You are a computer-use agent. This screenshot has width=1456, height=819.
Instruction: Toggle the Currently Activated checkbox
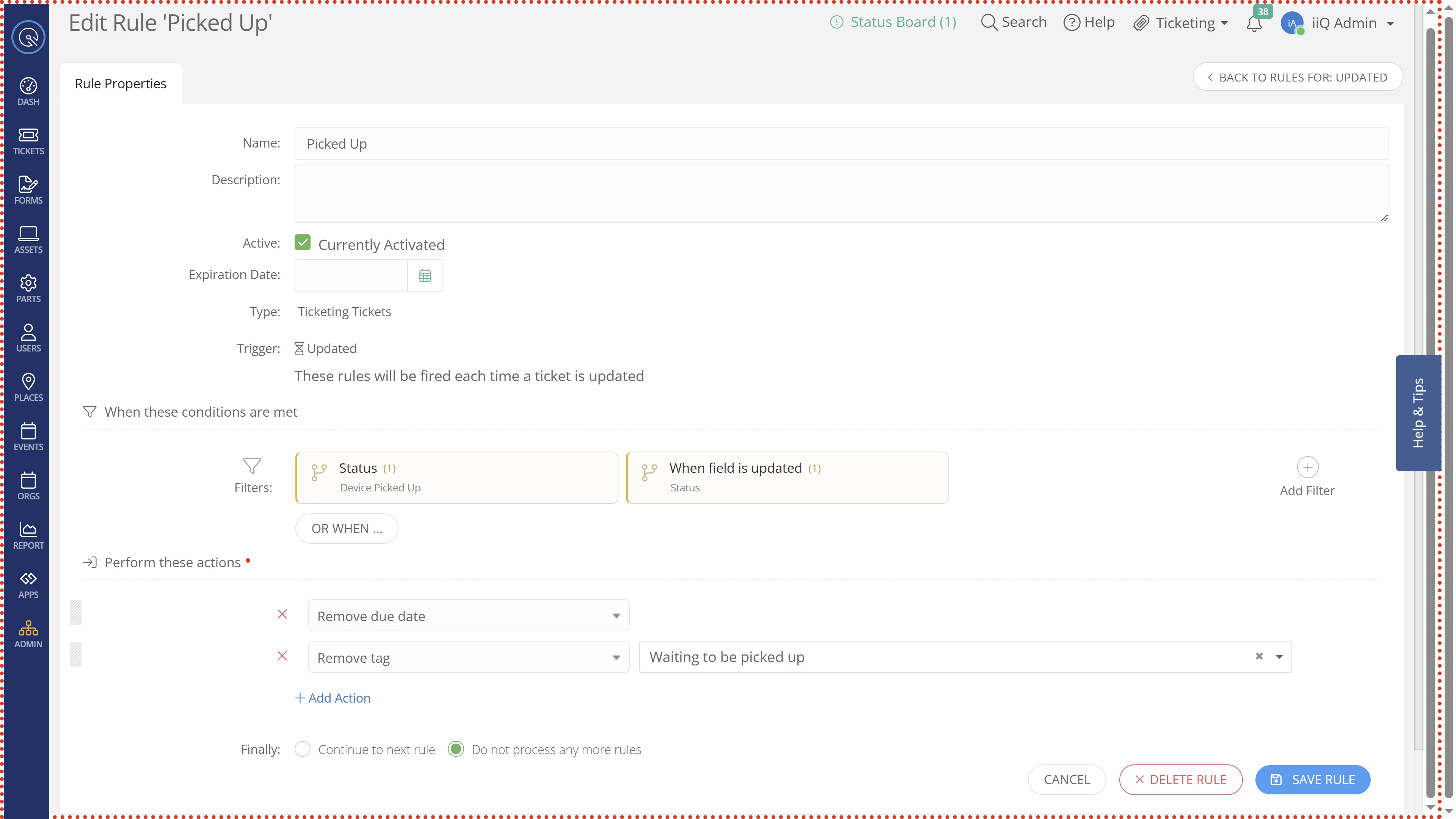pyautogui.click(x=303, y=243)
